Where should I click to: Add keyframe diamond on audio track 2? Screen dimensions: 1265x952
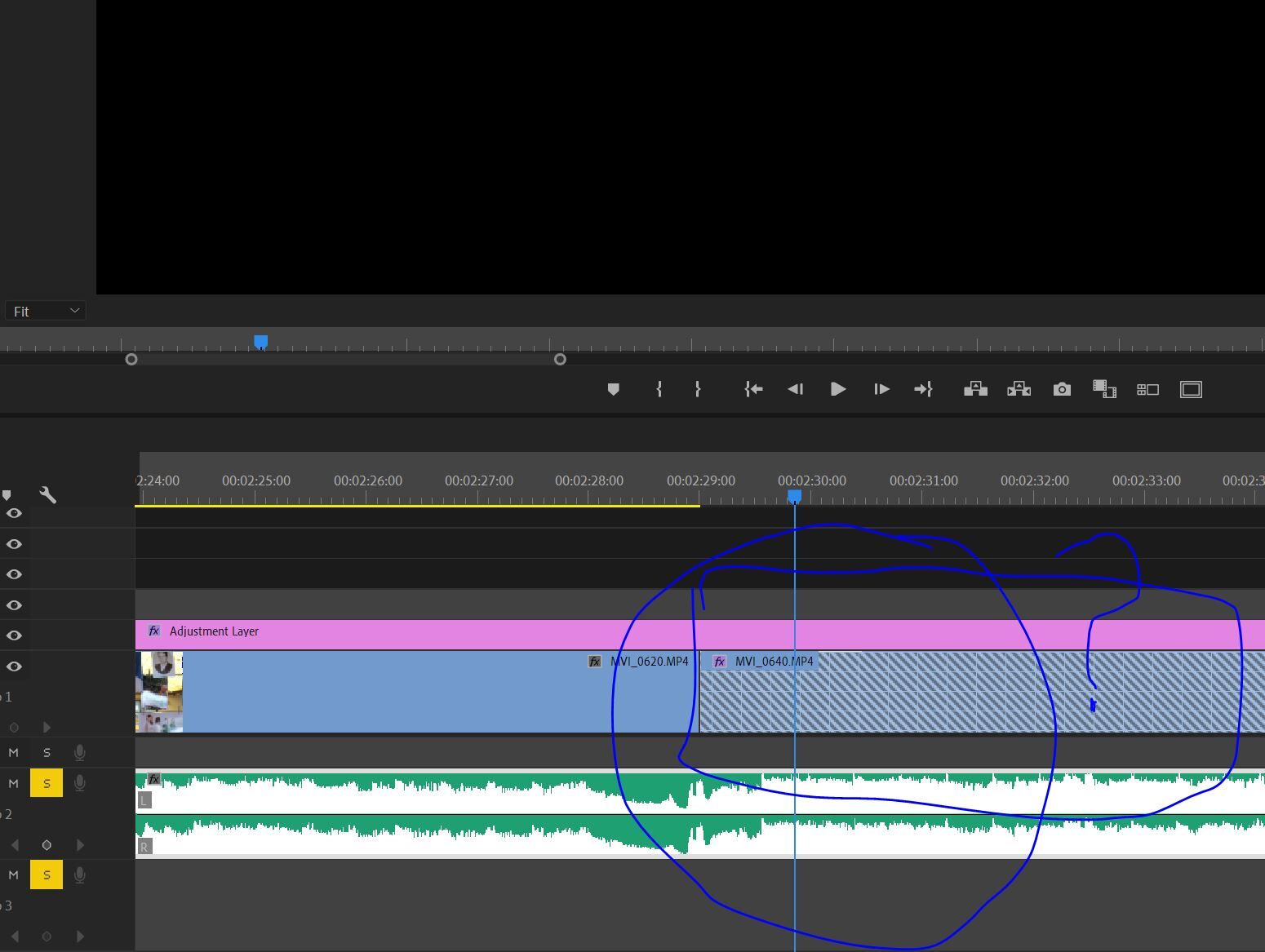[47, 845]
